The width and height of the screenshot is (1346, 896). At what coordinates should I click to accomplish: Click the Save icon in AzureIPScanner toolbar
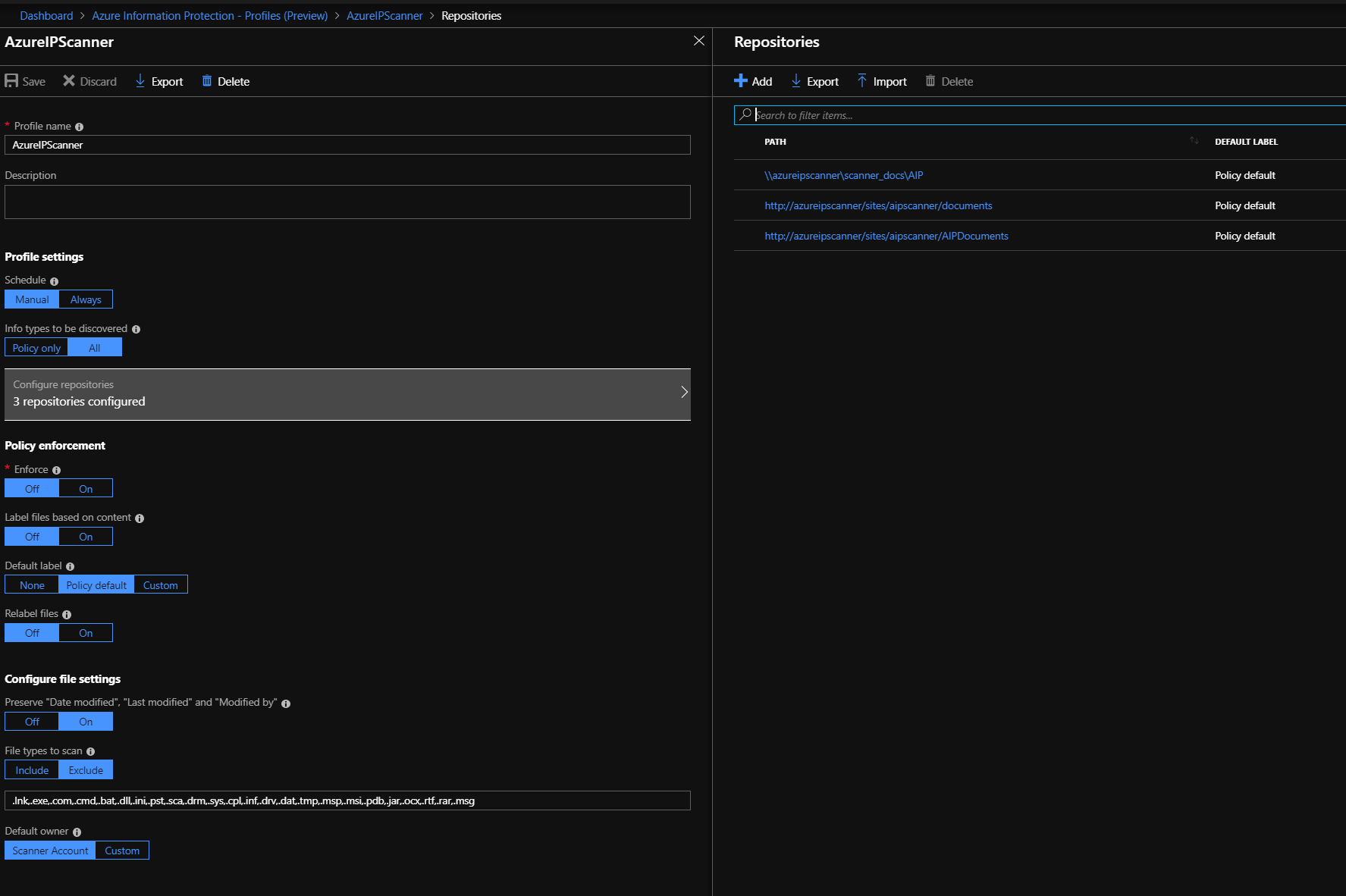[11, 81]
